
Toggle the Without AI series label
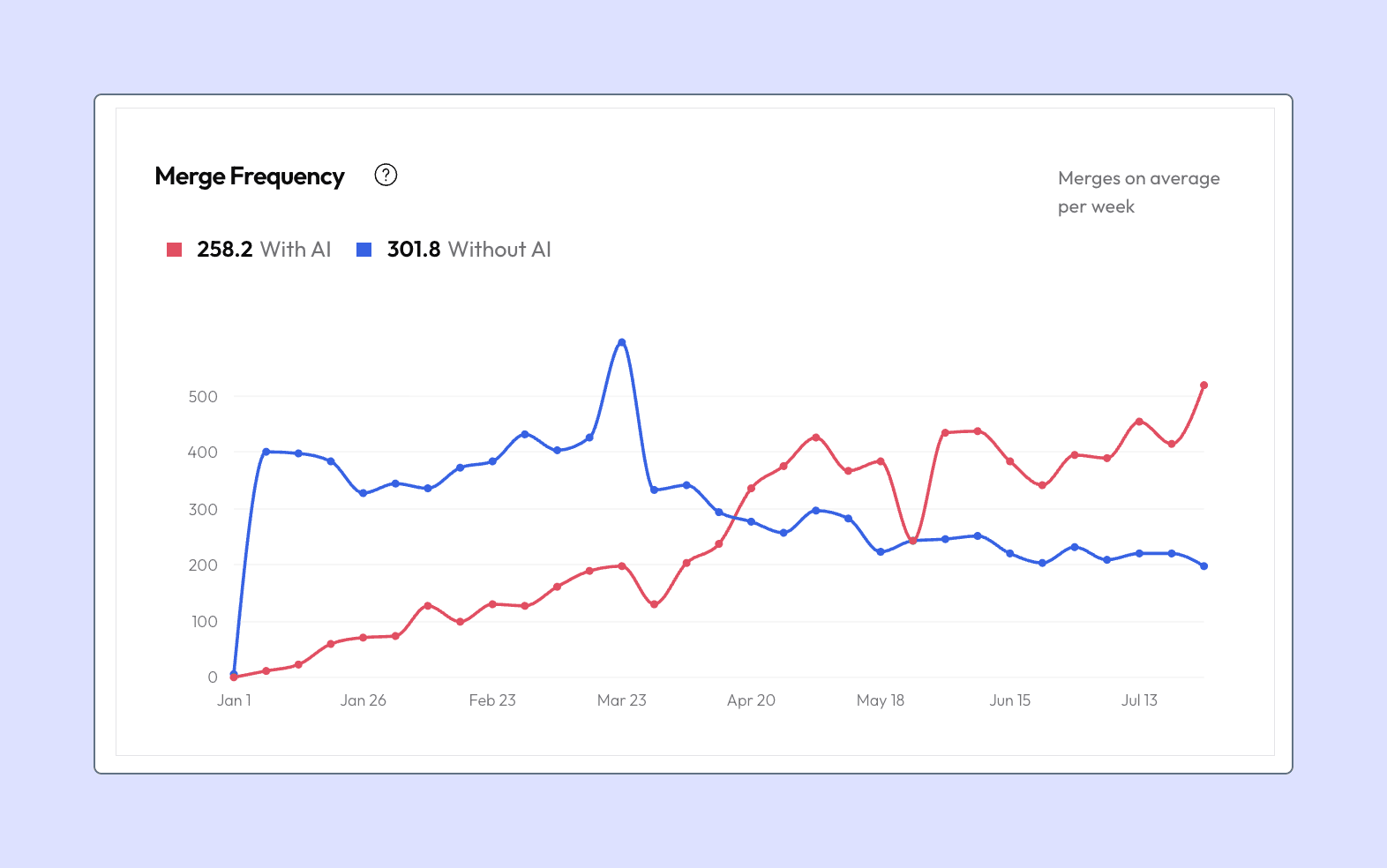tap(499, 250)
